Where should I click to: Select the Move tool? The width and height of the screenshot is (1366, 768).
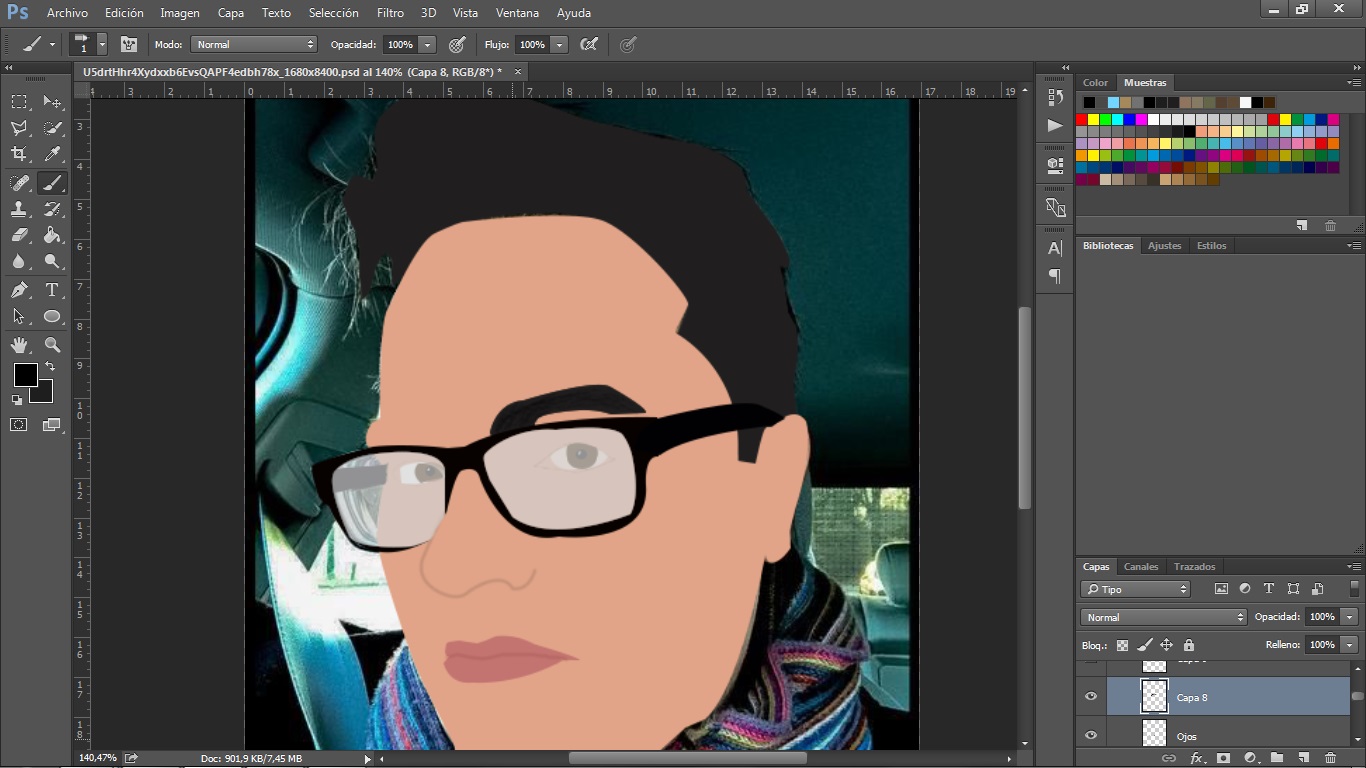point(52,102)
